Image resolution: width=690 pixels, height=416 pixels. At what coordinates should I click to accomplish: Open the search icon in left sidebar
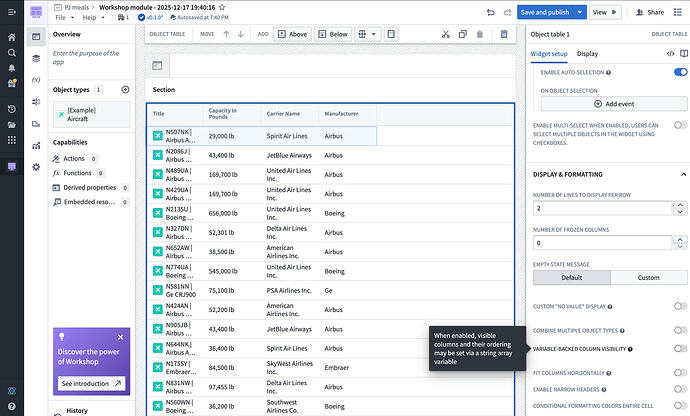[x=11, y=51]
